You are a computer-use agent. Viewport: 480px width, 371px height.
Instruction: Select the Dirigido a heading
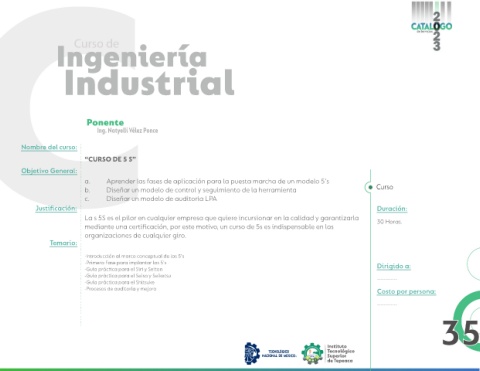(393, 266)
